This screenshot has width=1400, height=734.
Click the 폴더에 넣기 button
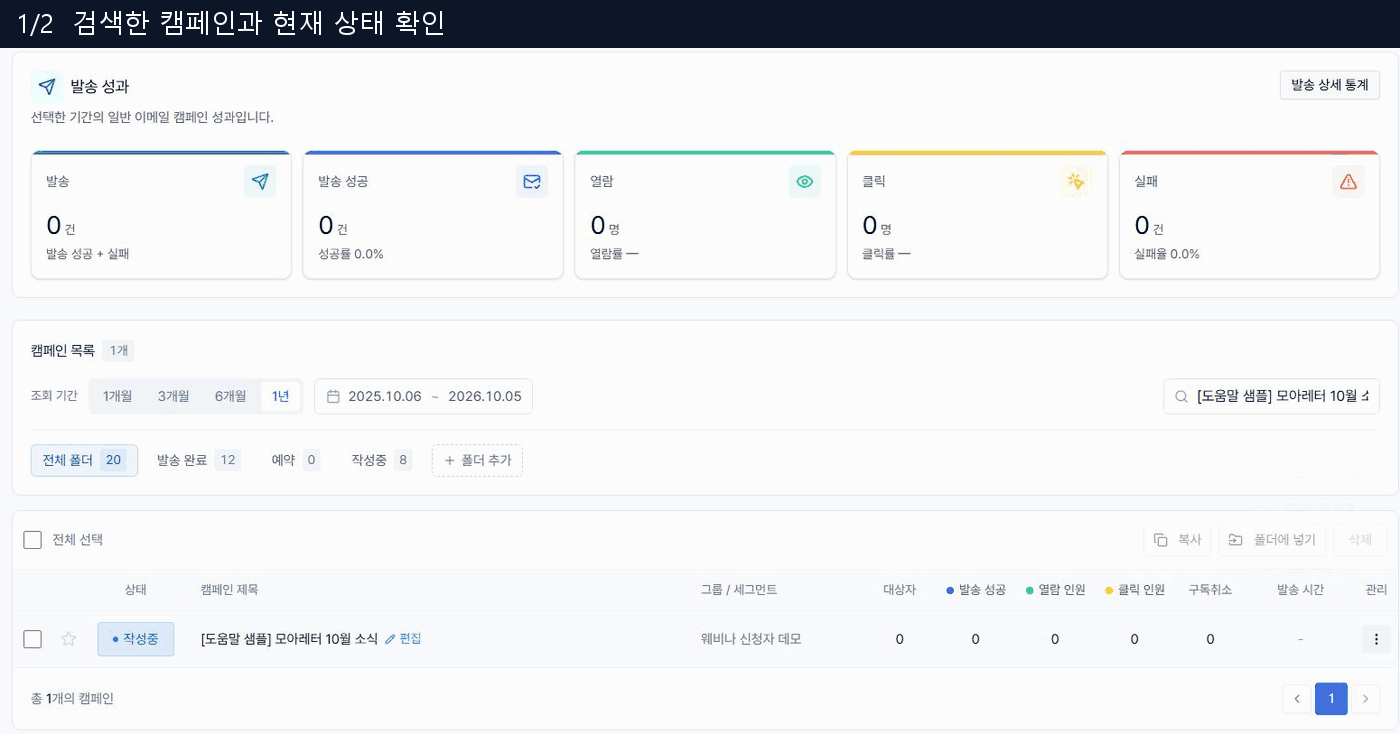pos(1272,540)
